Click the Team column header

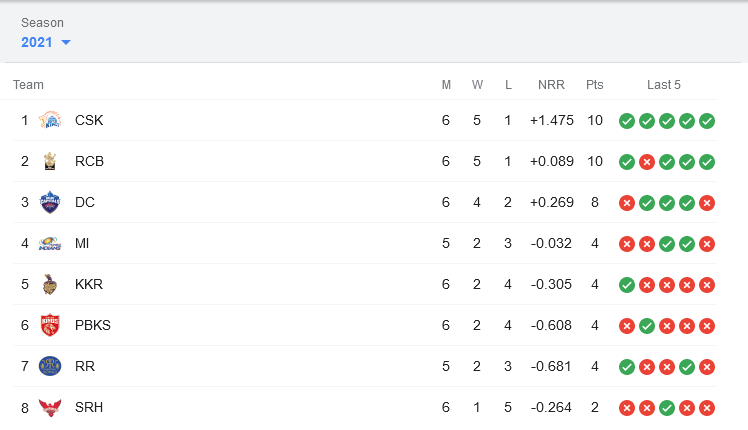point(28,85)
